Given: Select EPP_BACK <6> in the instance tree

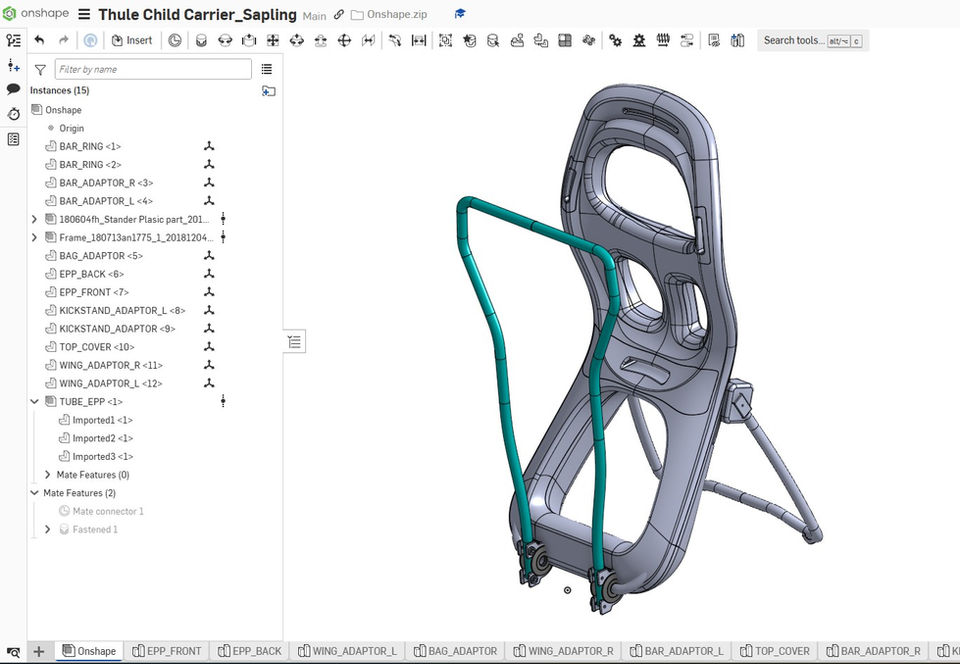Looking at the screenshot, I should point(91,274).
